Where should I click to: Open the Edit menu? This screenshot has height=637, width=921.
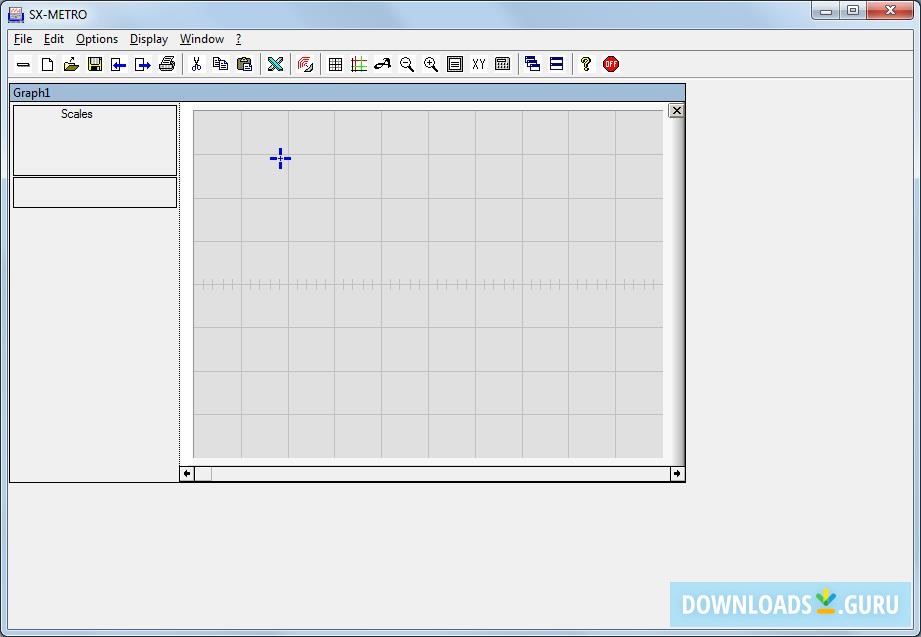click(54, 39)
